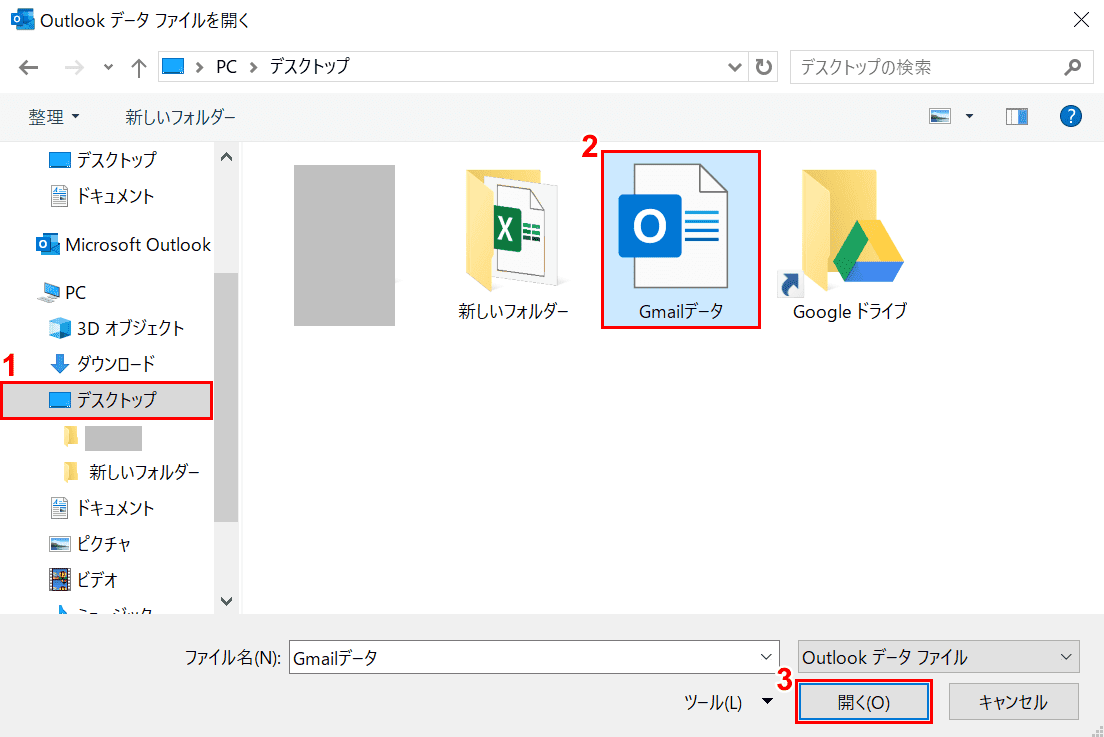Viewport: 1104px width, 737px height.
Task: Click the 開く(O) button
Action: [x=864, y=702]
